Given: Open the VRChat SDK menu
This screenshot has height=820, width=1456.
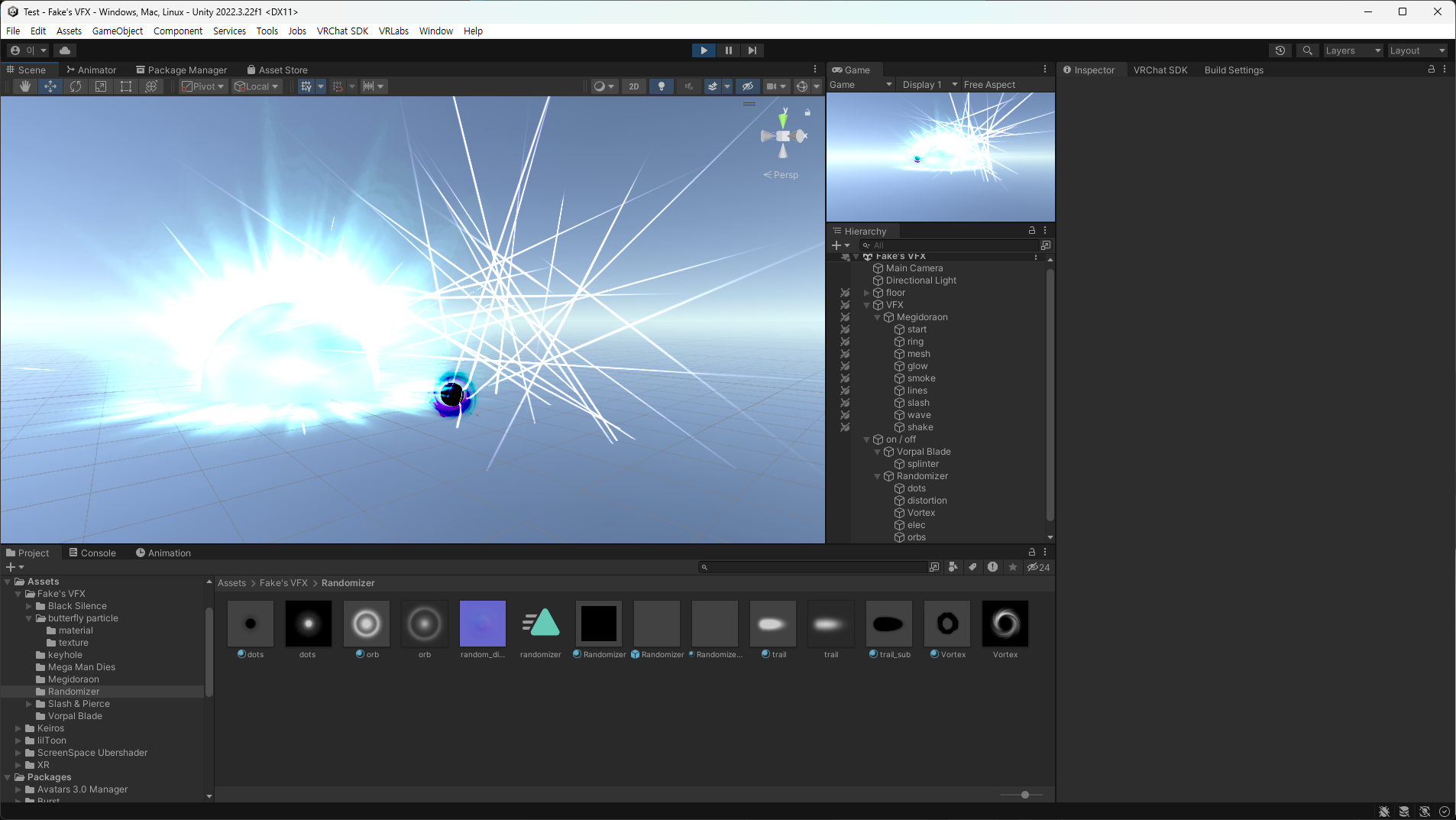Looking at the screenshot, I should tap(342, 31).
